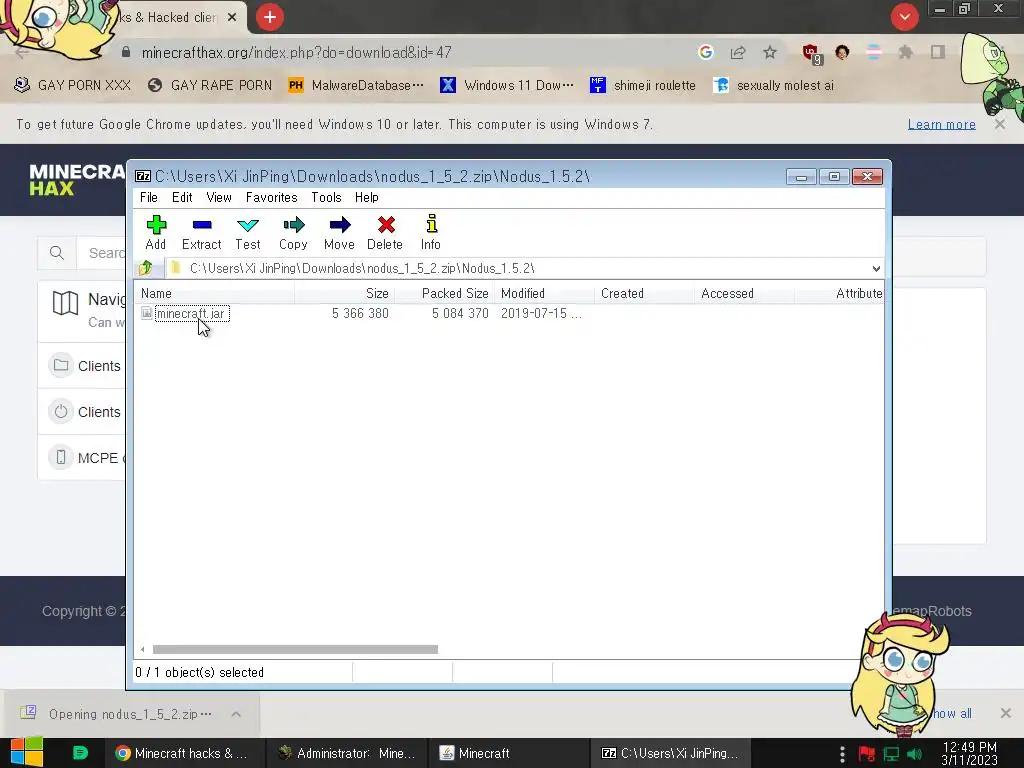1024x768 pixels.
Task: Open the Edit menu in 7-Zip
Action: [x=182, y=197]
